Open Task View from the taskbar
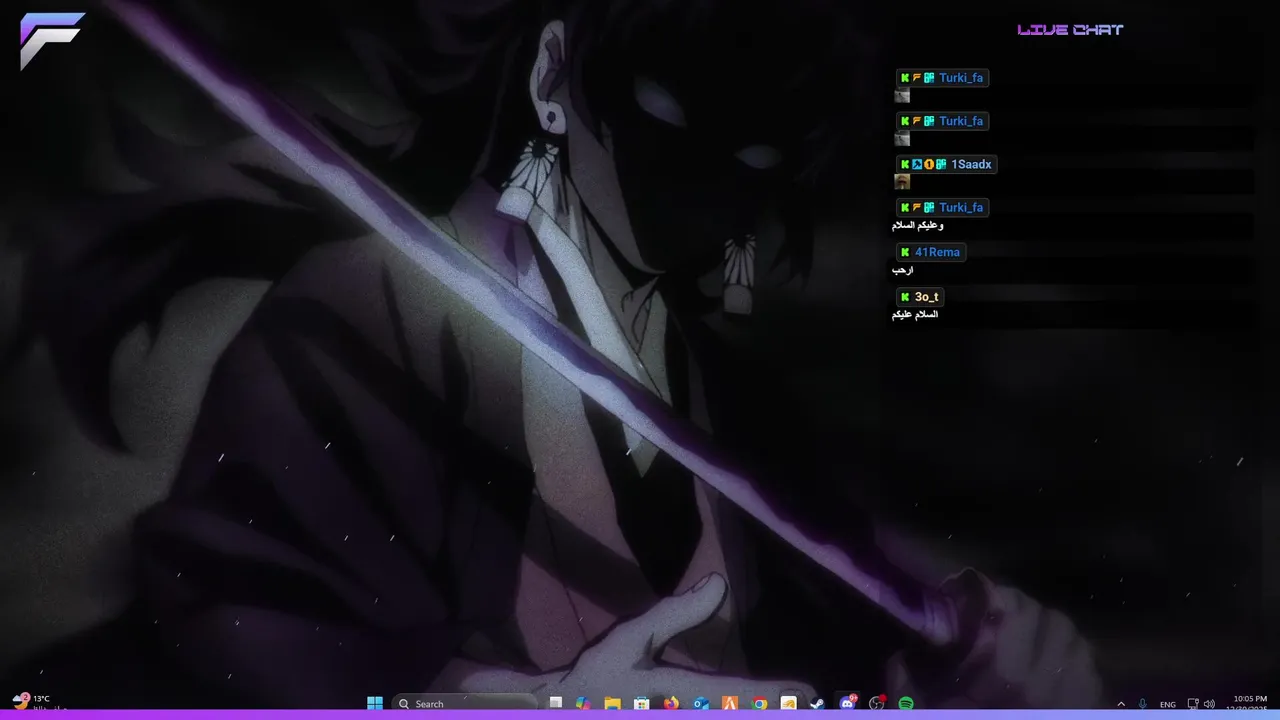Screen dimensions: 1280x720 tap(556, 703)
